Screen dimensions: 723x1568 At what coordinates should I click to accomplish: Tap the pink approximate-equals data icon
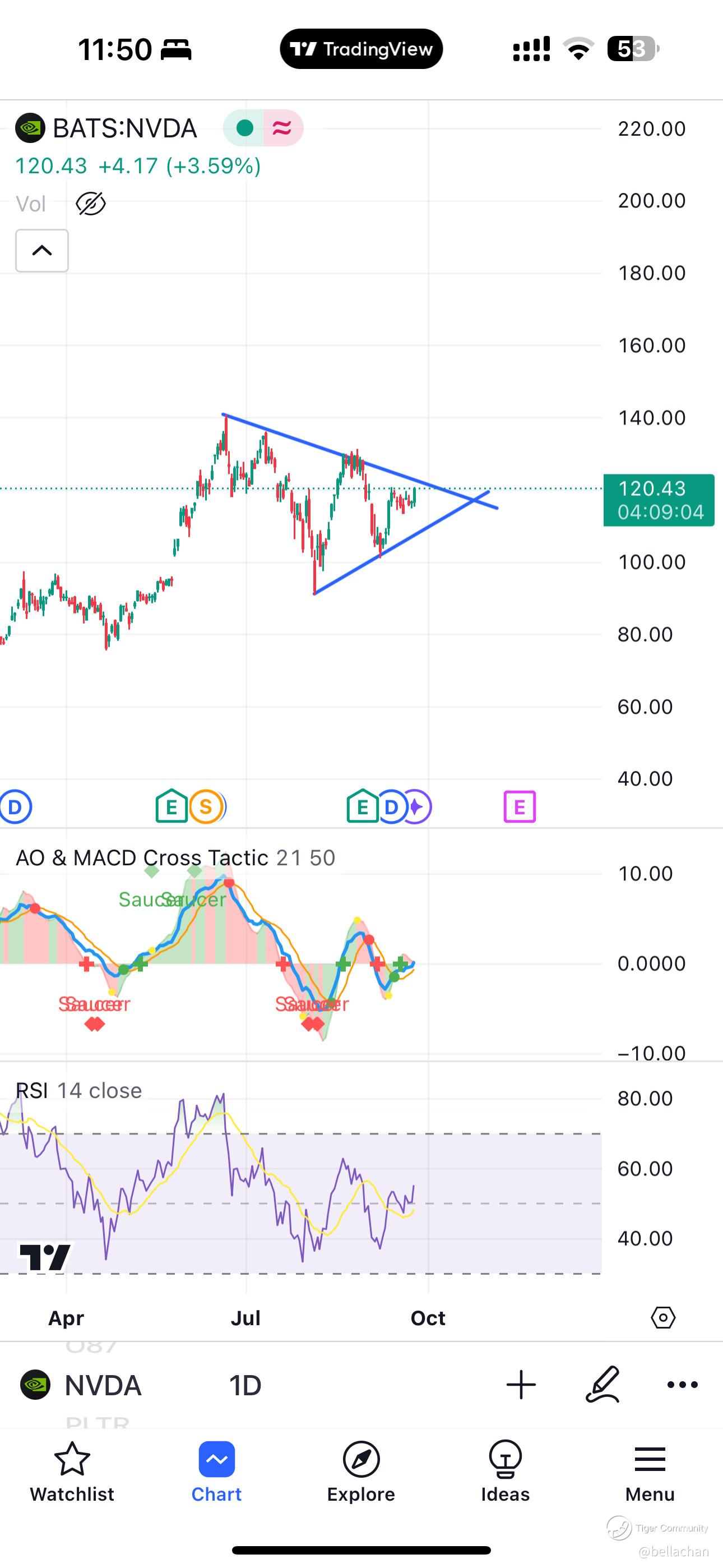[x=282, y=128]
